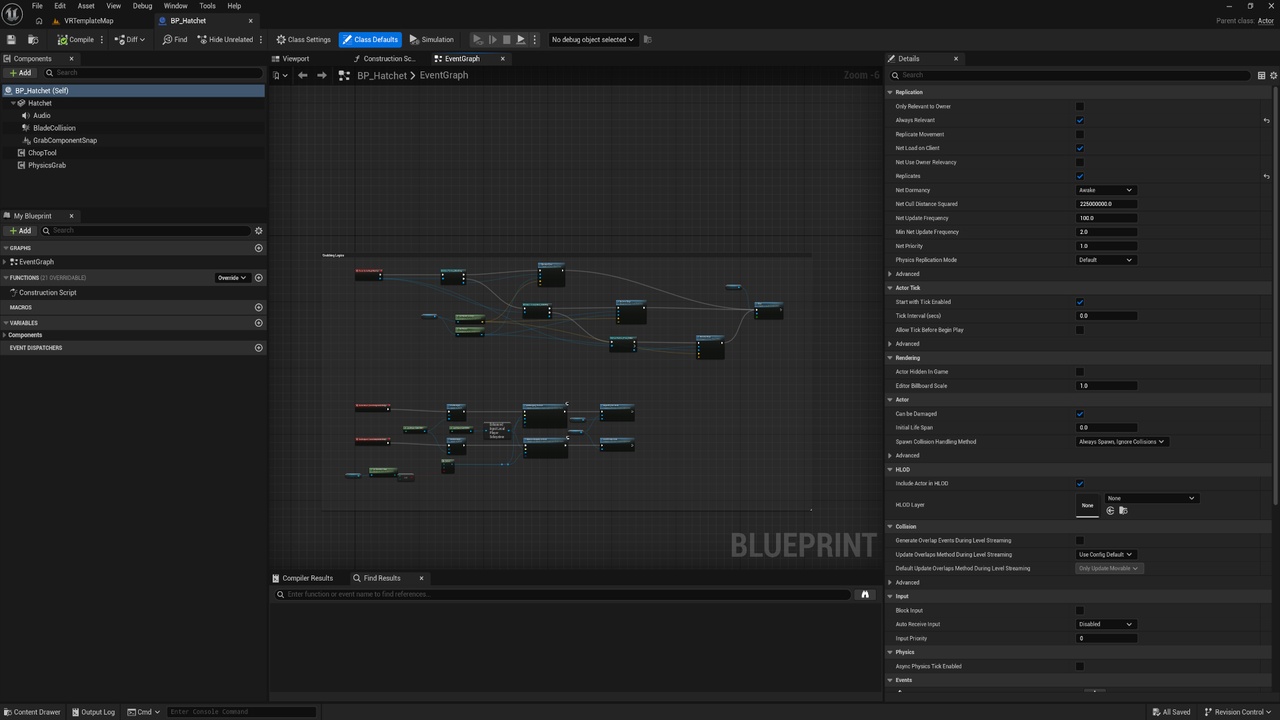Viewport: 1280px width, 720px height.
Task: Open Details panel settings gear
Action: click(x=1273, y=75)
